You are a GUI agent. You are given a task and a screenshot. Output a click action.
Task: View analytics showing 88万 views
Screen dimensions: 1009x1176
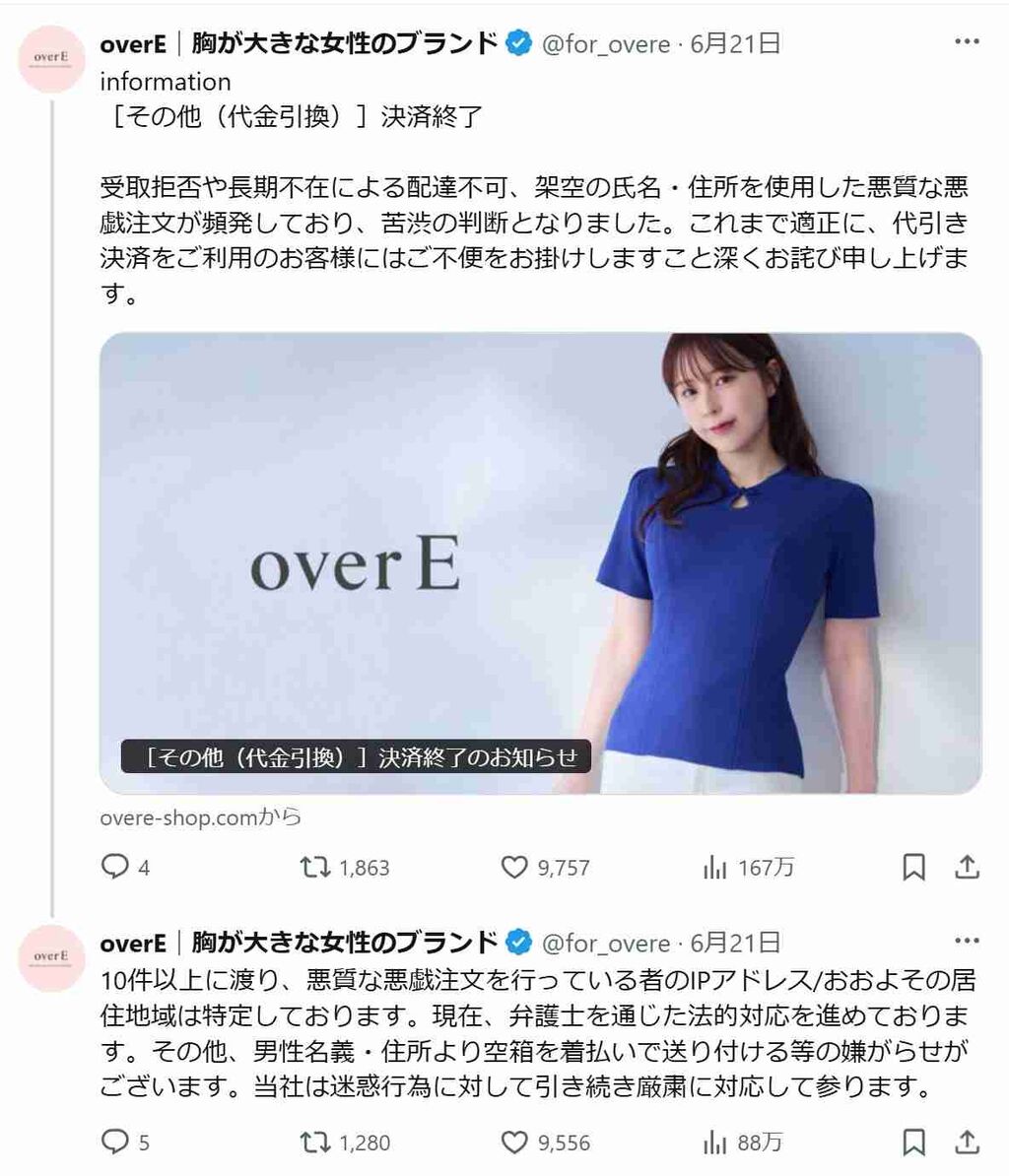pos(743,1143)
